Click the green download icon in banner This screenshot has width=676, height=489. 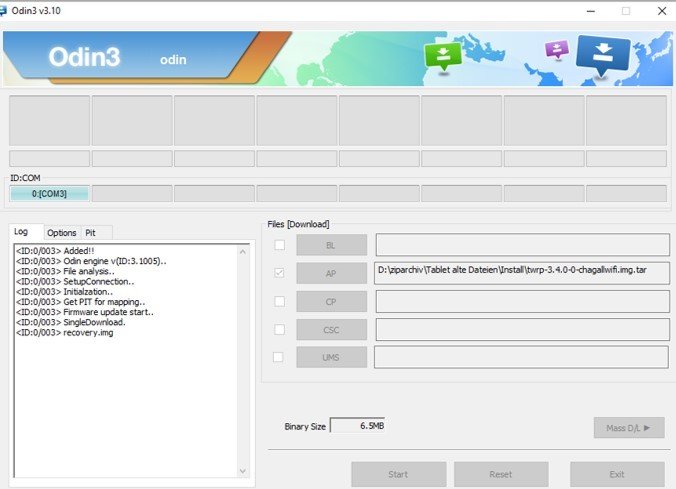(443, 56)
